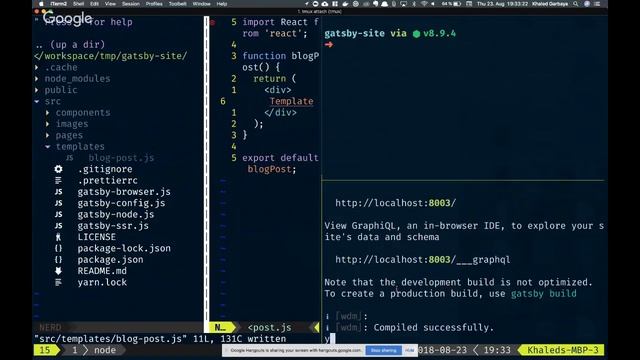Click the JS icon beside gatsby-node.js
Screen dimensions: 640x360
pos(58,214)
